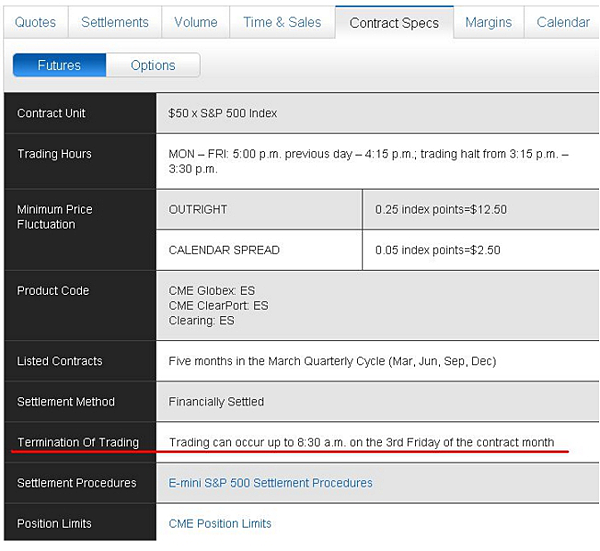
Task: Click the MON – FRI trading hours text
Action: [368, 161]
